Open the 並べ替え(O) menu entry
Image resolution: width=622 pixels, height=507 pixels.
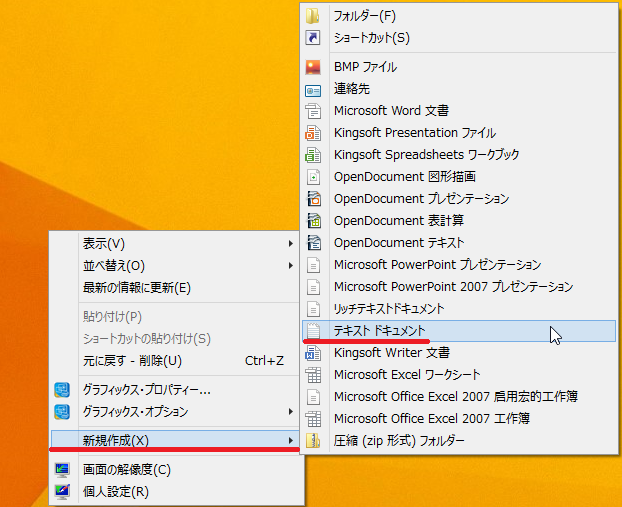pyautogui.click(x=114, y=265)
